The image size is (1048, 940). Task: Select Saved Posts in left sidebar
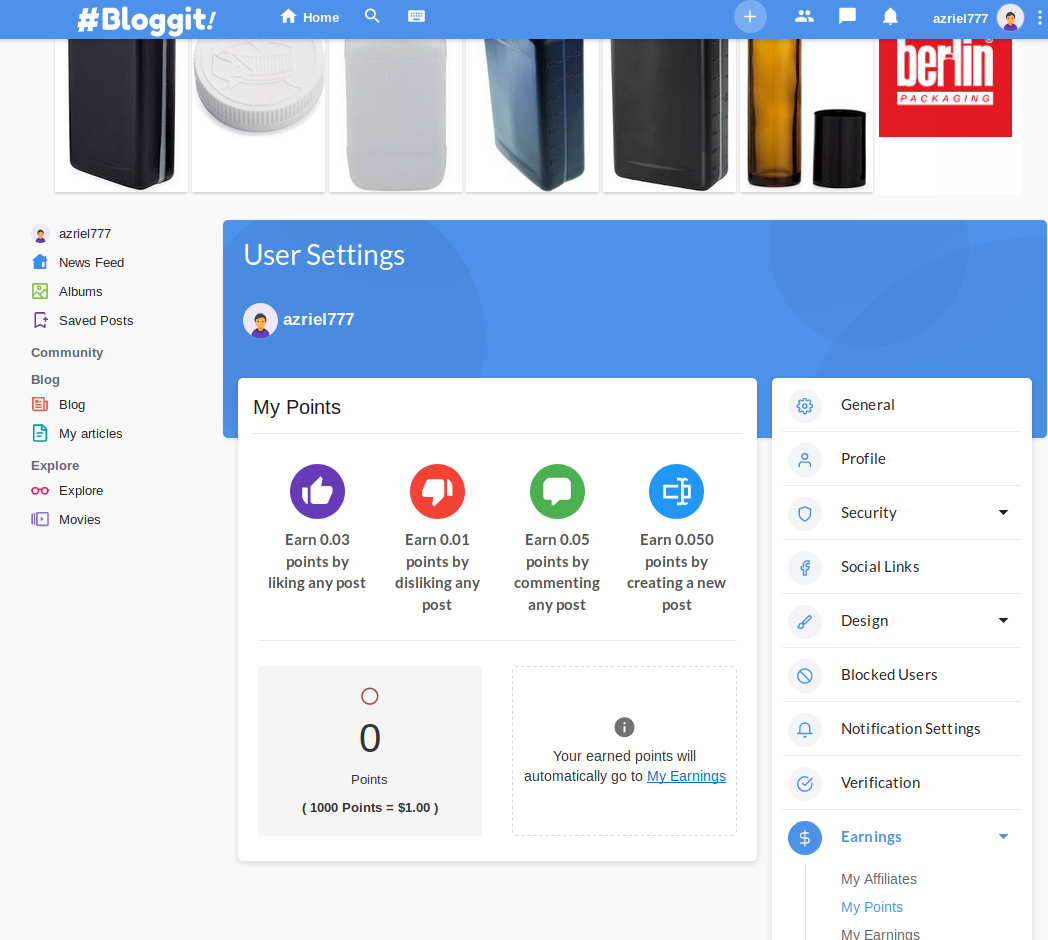click(x=95, y=321)
